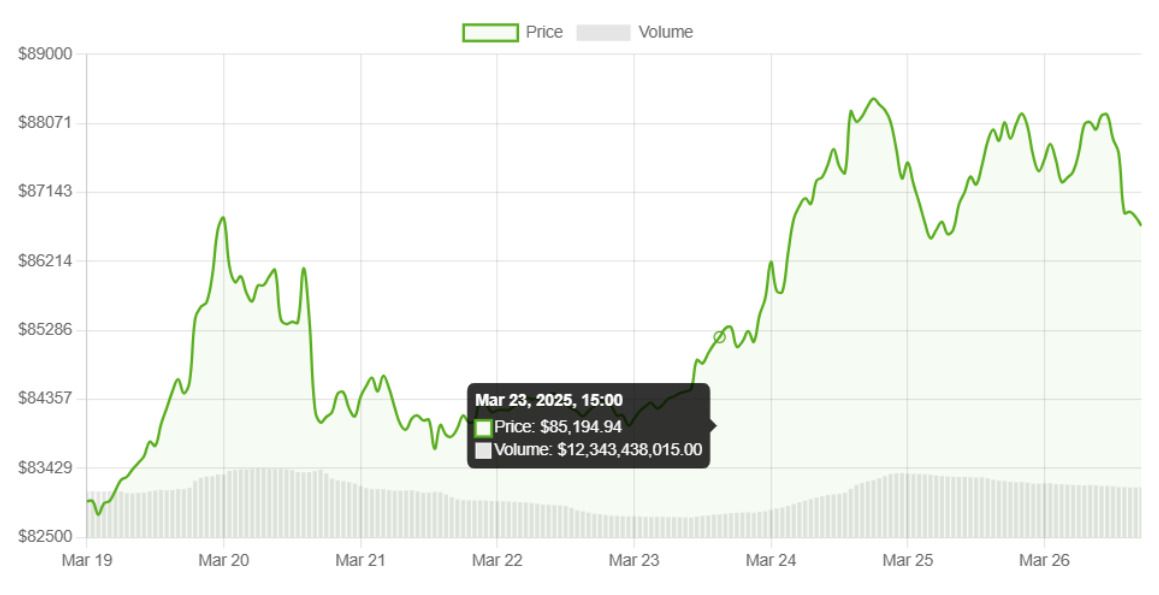Viewport: 1159px width, 595px height.
Task: Click the Mar 24 x-axis label
Action: click(x=771, y=560)
